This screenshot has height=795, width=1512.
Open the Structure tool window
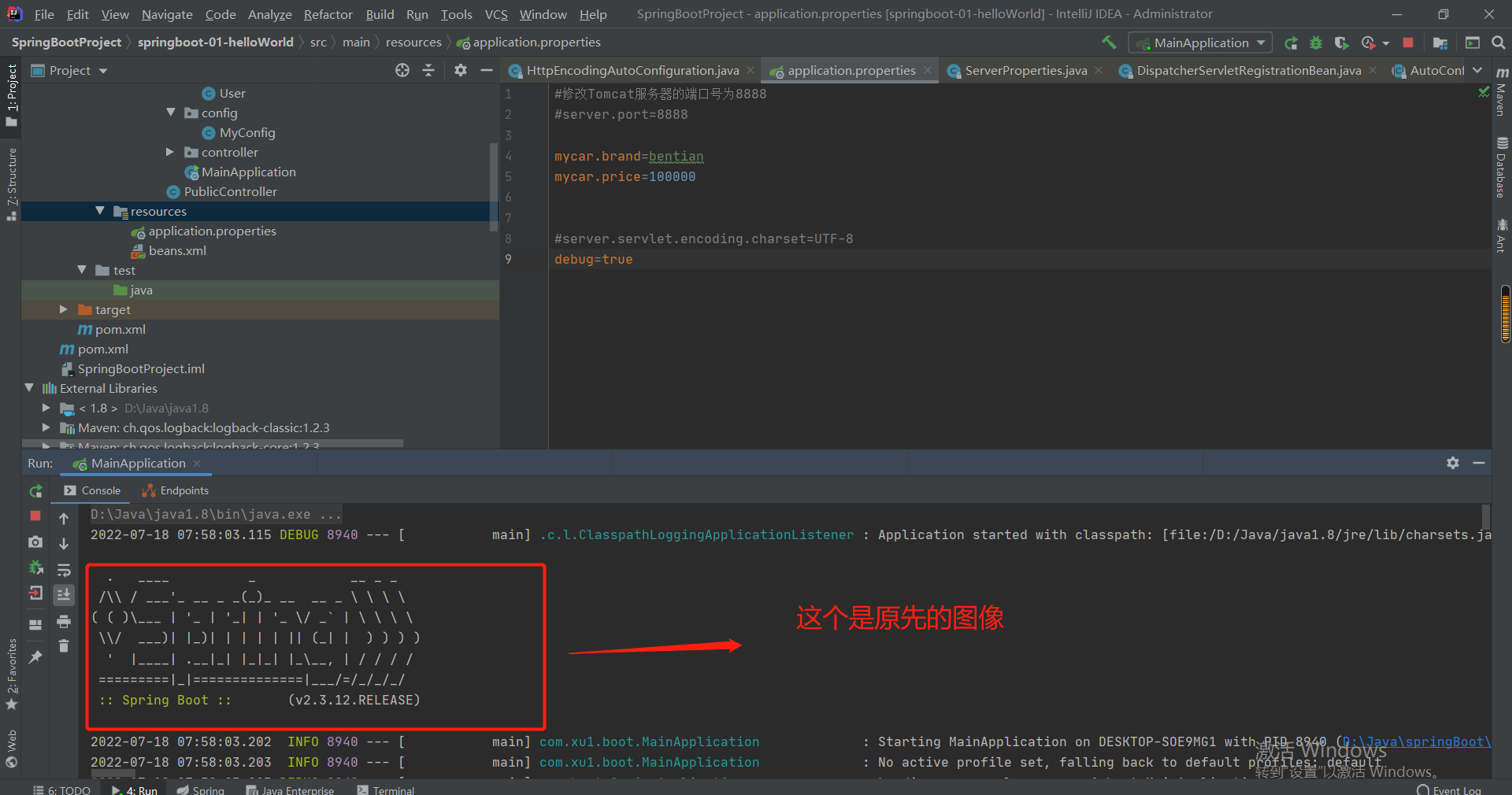pos(11,183)
